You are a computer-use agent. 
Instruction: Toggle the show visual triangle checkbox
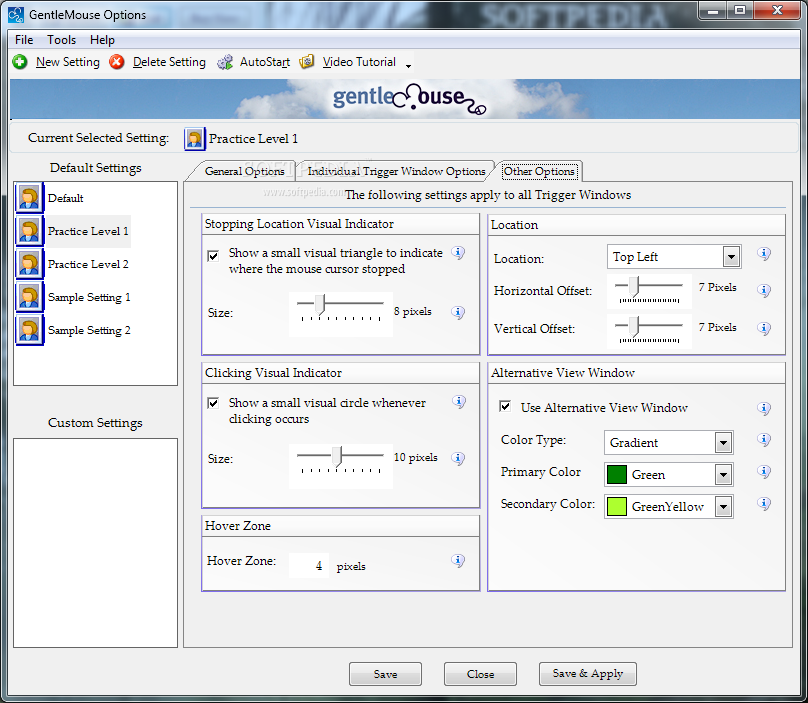click(213, 256)
